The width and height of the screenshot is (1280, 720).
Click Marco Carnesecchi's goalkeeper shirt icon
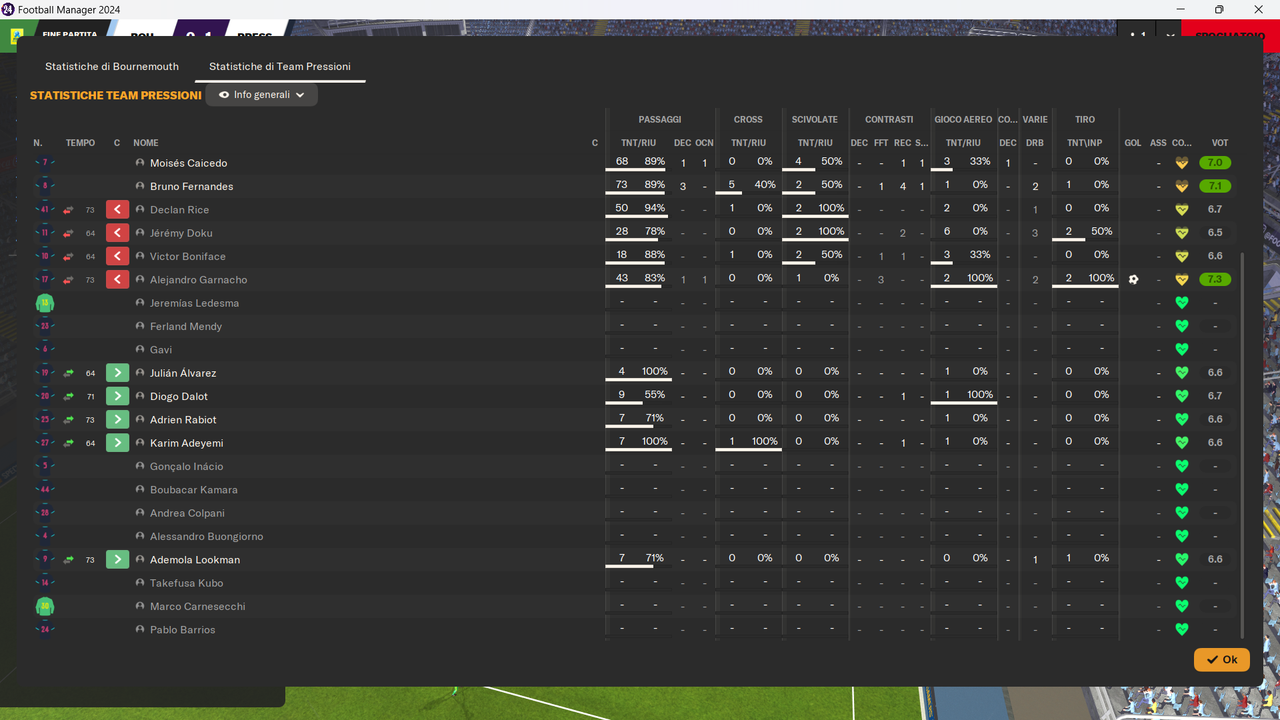point(44,606)
